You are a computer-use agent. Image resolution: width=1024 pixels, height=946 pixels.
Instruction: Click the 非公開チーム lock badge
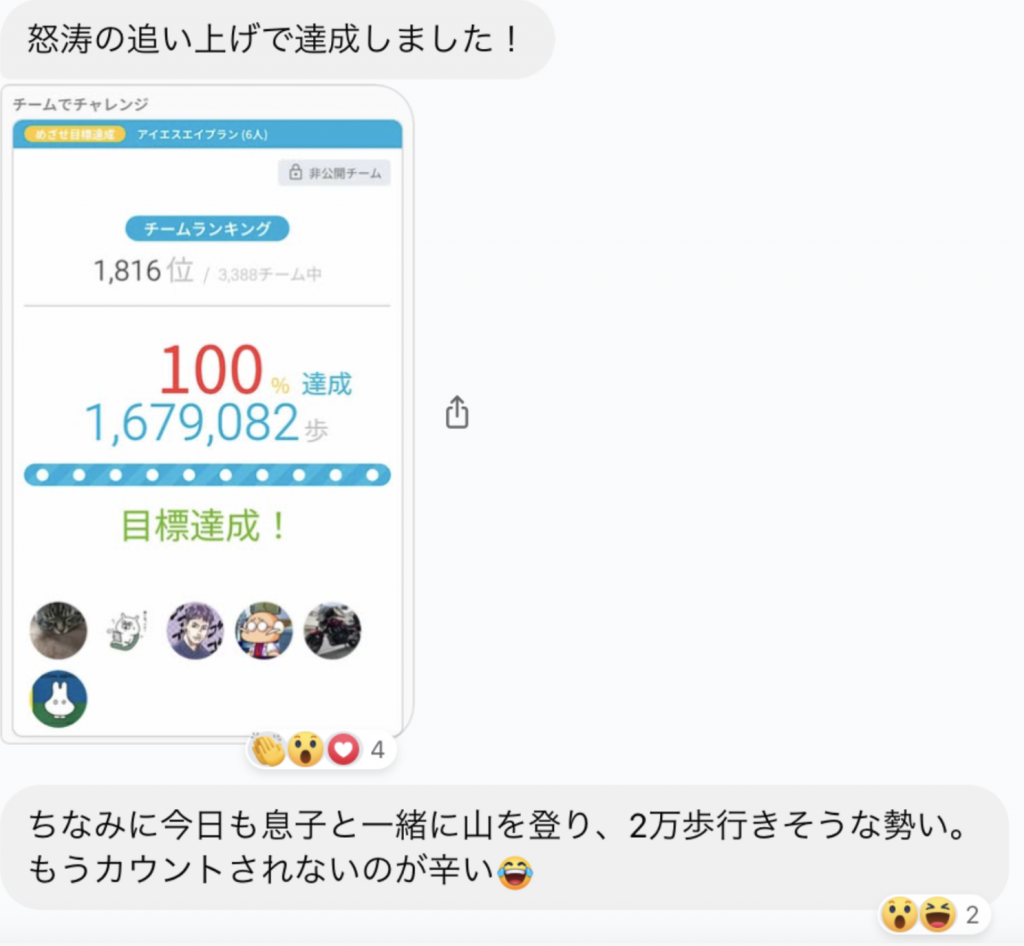[x=334, y=172]
